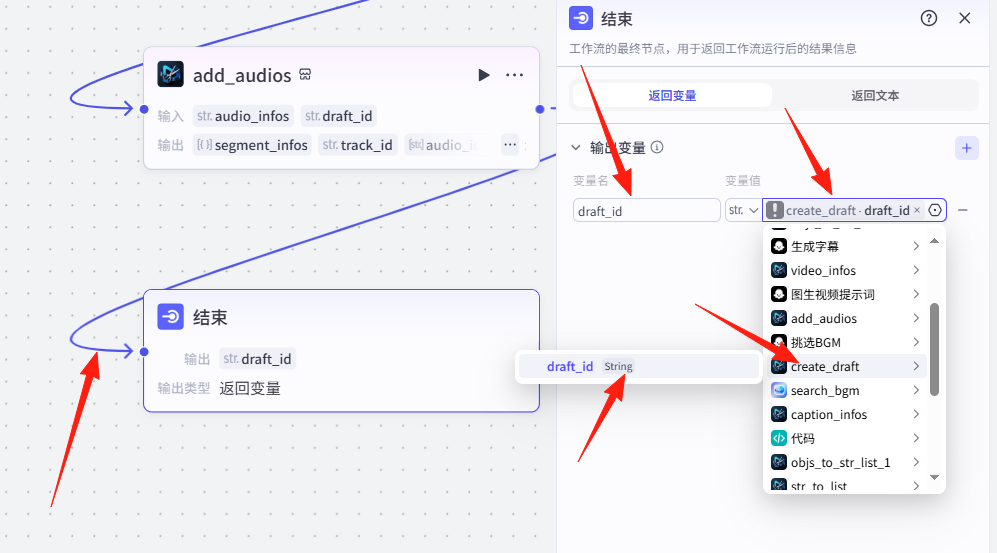997x553 pixels.
Task: Open add_audios node more options menu
Action: coord(514,75)
